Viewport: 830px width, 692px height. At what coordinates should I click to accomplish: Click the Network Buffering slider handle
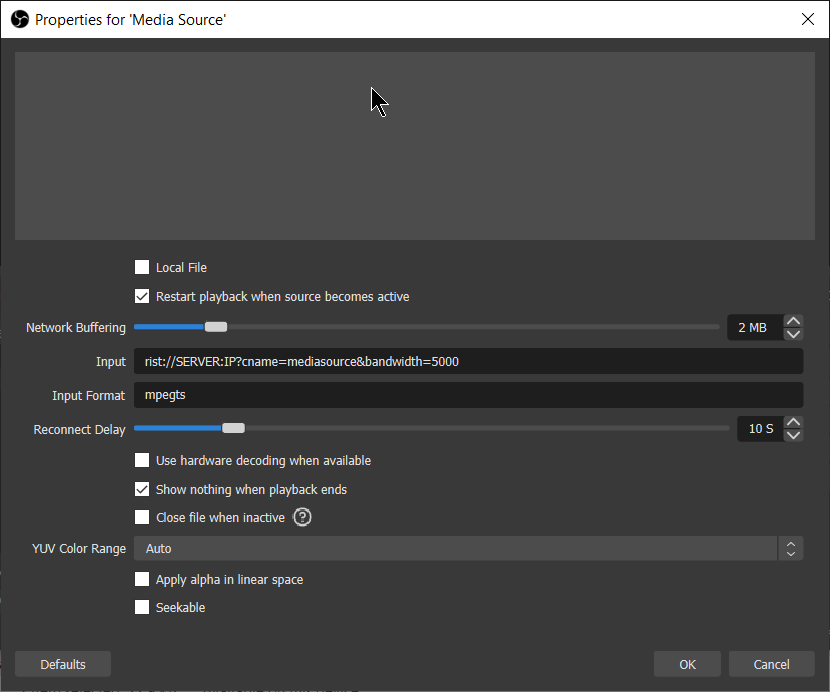click(x=216, y=327)
